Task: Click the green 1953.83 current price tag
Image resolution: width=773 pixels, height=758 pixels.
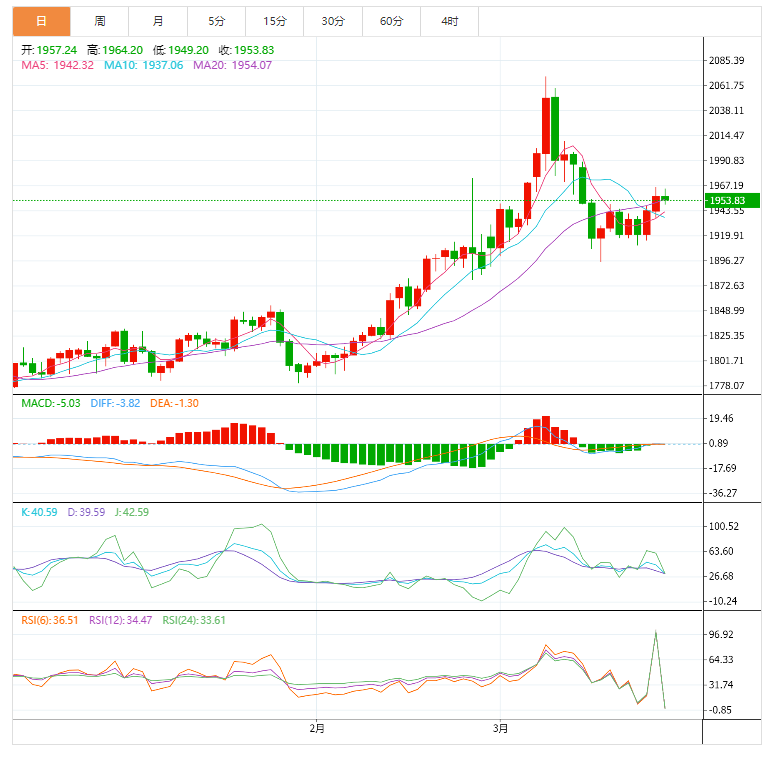Action: click(733, 201)
